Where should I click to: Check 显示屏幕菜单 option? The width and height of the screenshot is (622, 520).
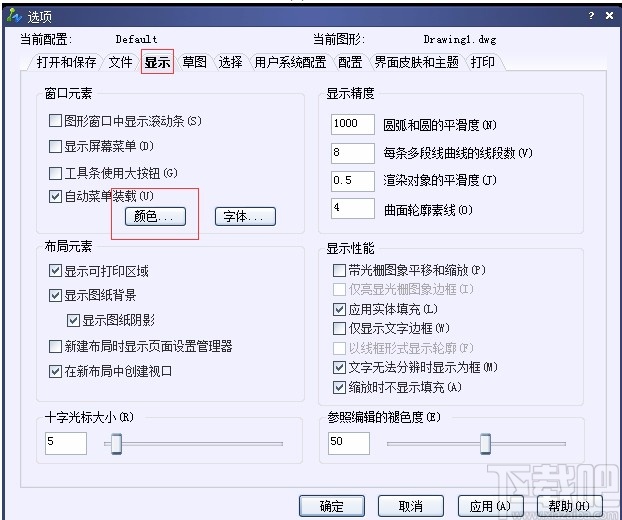coord(55,146)
